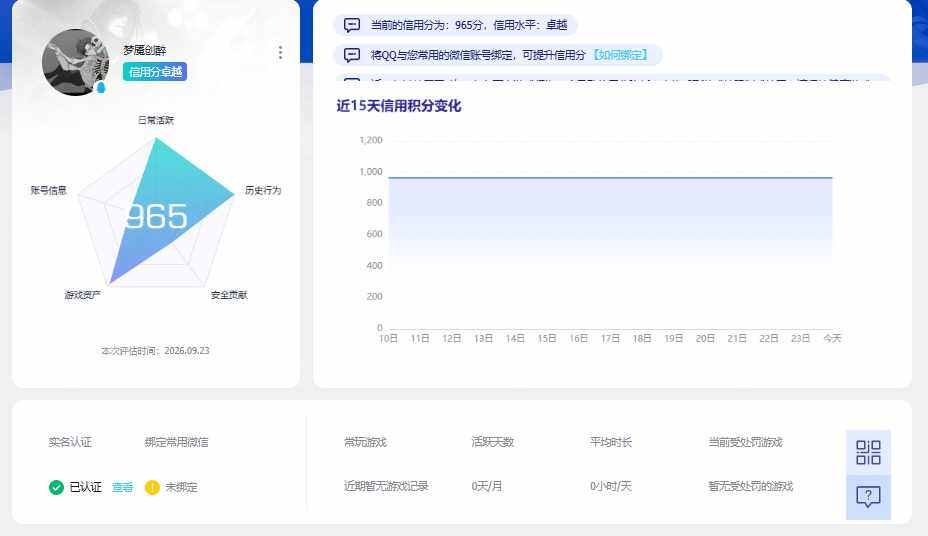Open the QR code icon
The height and width of the screenshot is (536, 928).
click(868, 453)
